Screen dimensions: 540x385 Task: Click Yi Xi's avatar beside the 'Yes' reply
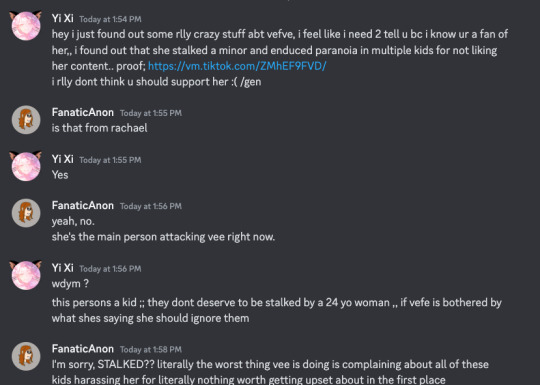click(26, 166)
